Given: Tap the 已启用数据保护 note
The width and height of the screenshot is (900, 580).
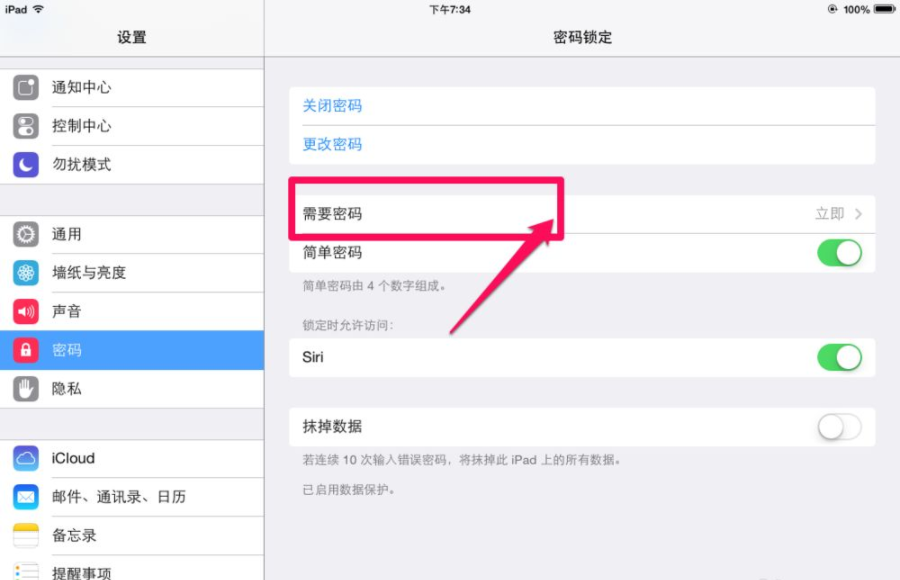Looking at the screenshot, I should [x=348, y=490].
